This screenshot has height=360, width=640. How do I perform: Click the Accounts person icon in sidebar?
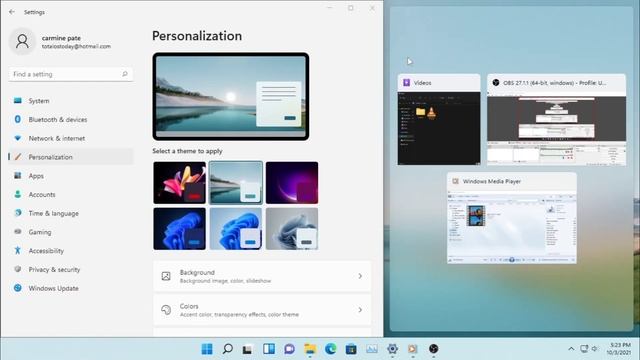pos(18,194)
